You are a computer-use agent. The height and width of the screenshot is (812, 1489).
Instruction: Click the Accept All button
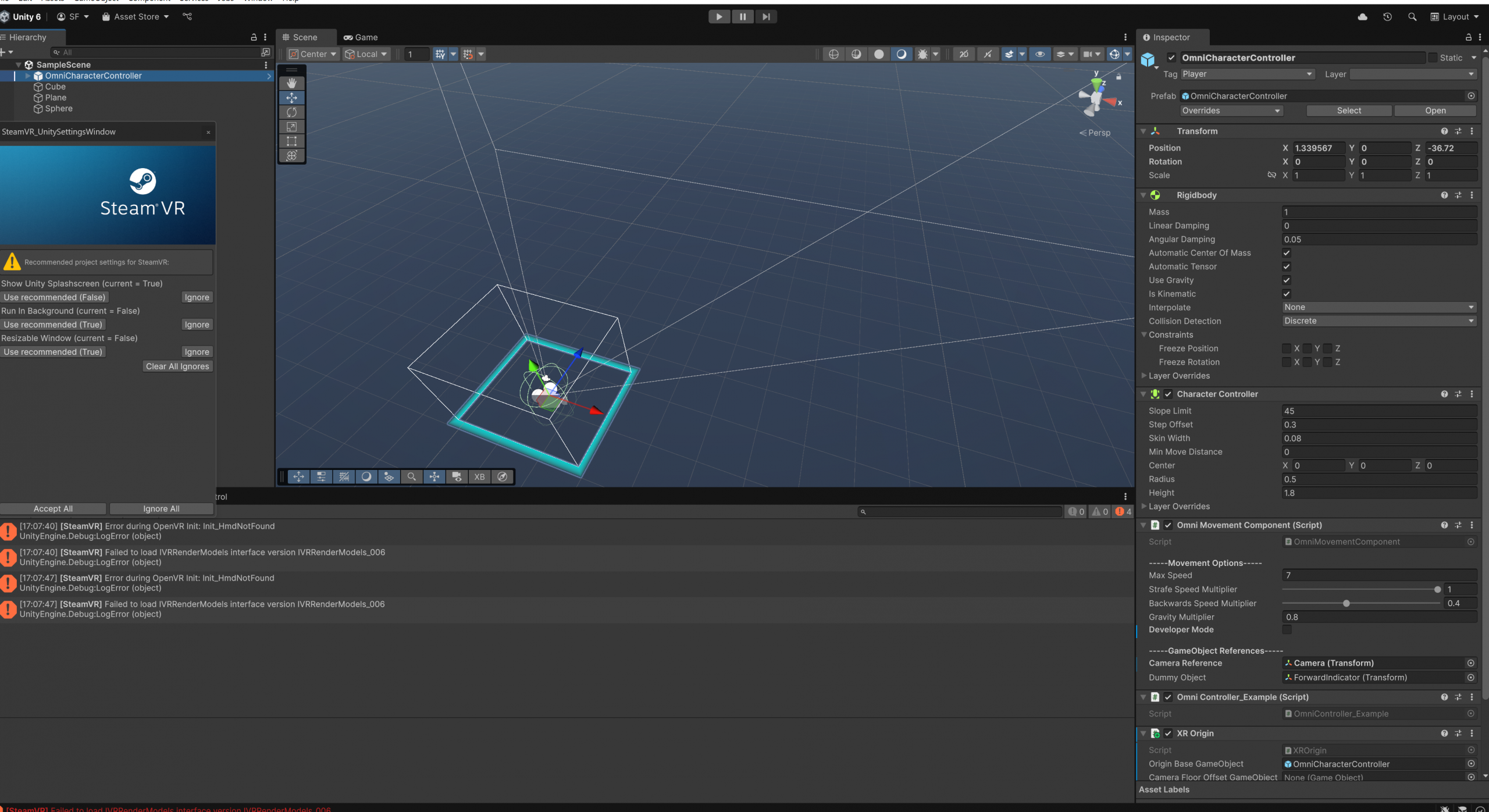point(53,509)
